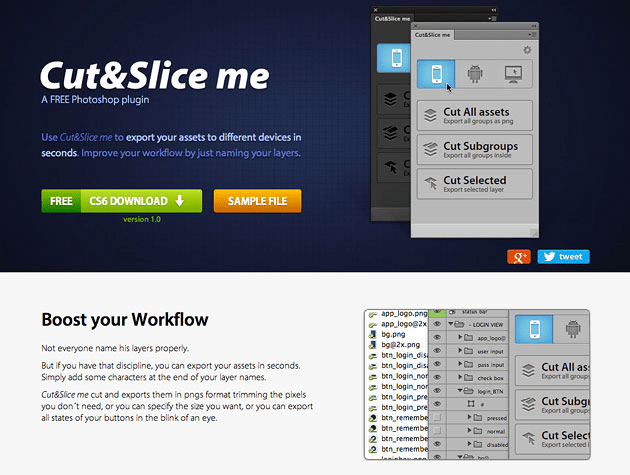Select iPhone device in the dark panel
Image resolution: width=630 pixels, height=475 pixels.
point(394,58)
